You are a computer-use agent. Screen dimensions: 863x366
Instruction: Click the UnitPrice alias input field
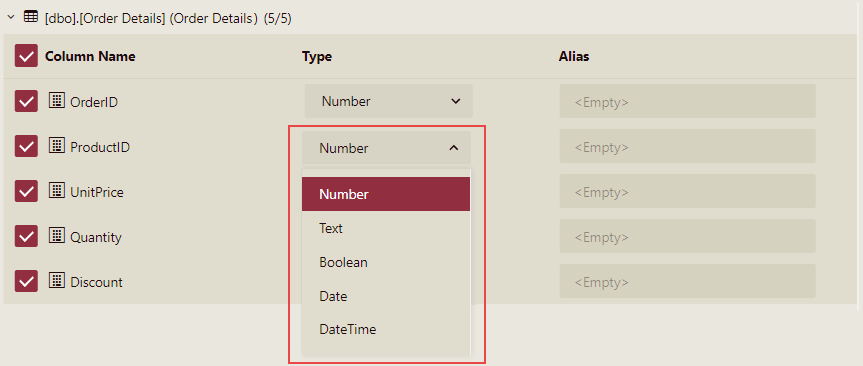coord(687,192)
